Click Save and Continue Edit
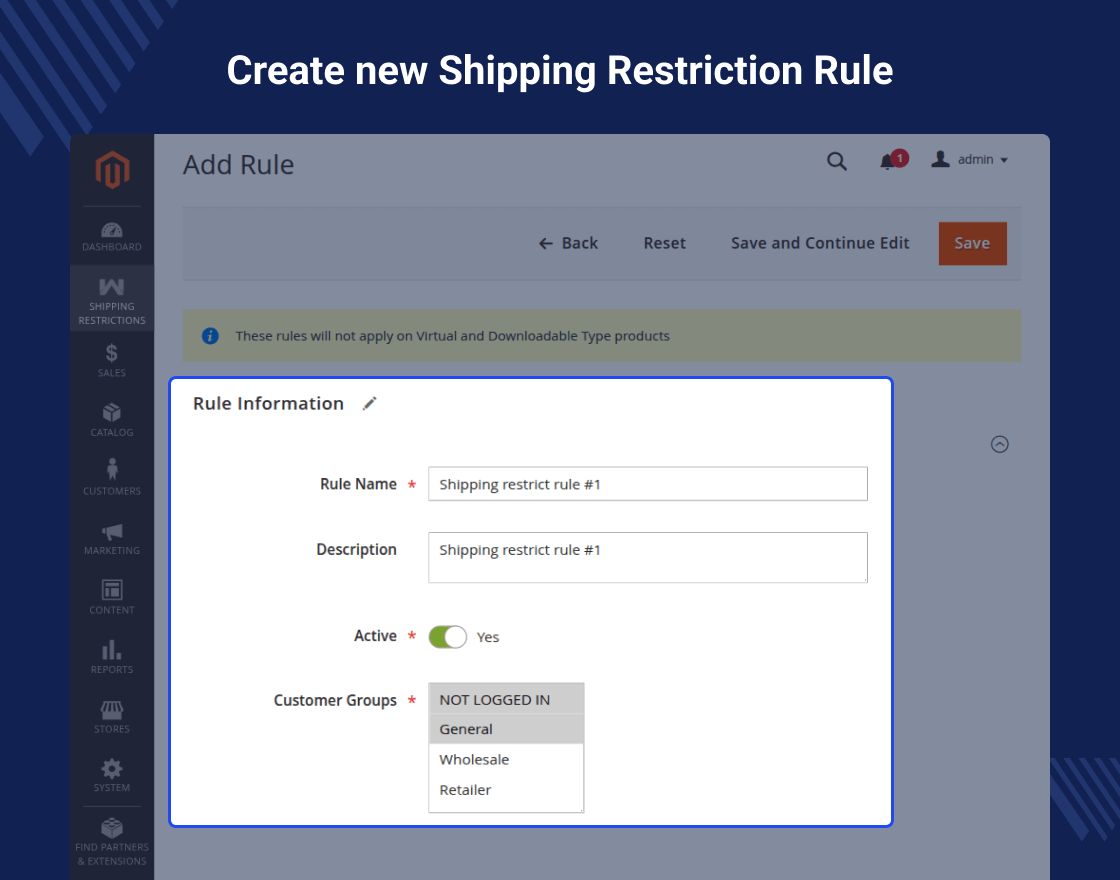The height and width of the screenshot is (880, 1120). tap(820, 243)
